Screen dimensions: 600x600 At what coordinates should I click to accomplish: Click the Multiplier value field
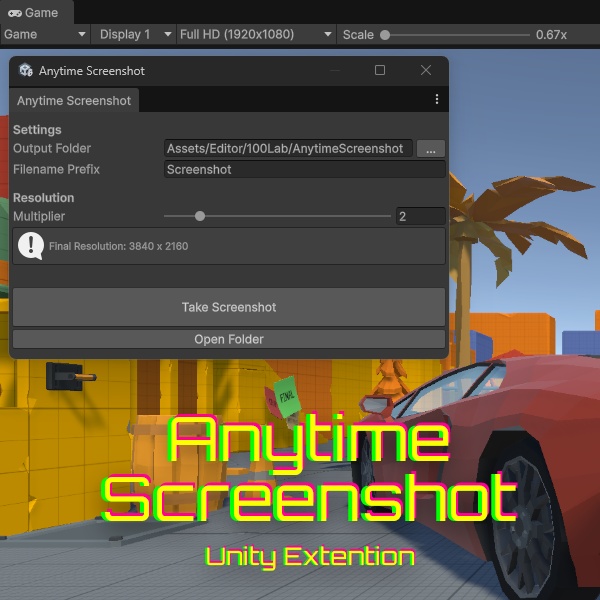421,216
